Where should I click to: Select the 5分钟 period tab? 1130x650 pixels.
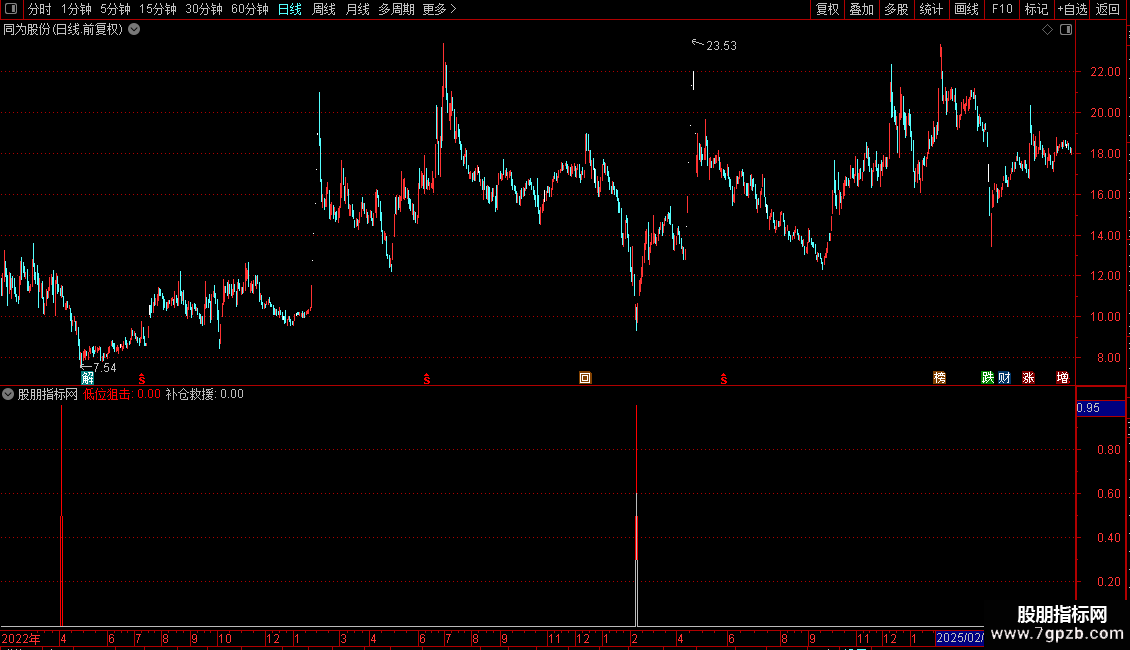pyautogui.click(x=115, y=9)
